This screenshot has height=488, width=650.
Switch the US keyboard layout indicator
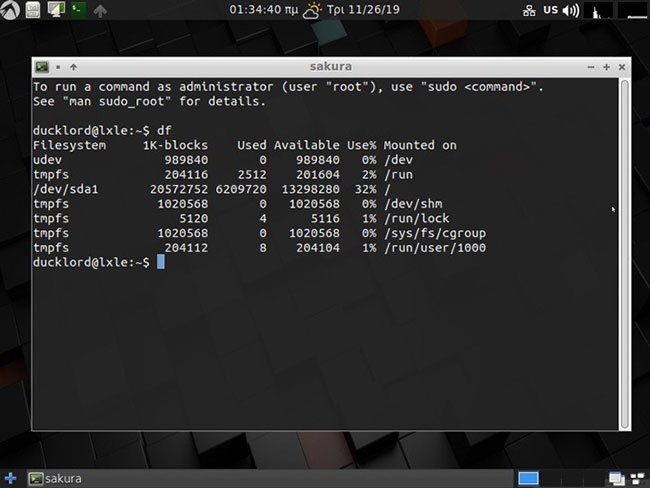tap(551, 10)
